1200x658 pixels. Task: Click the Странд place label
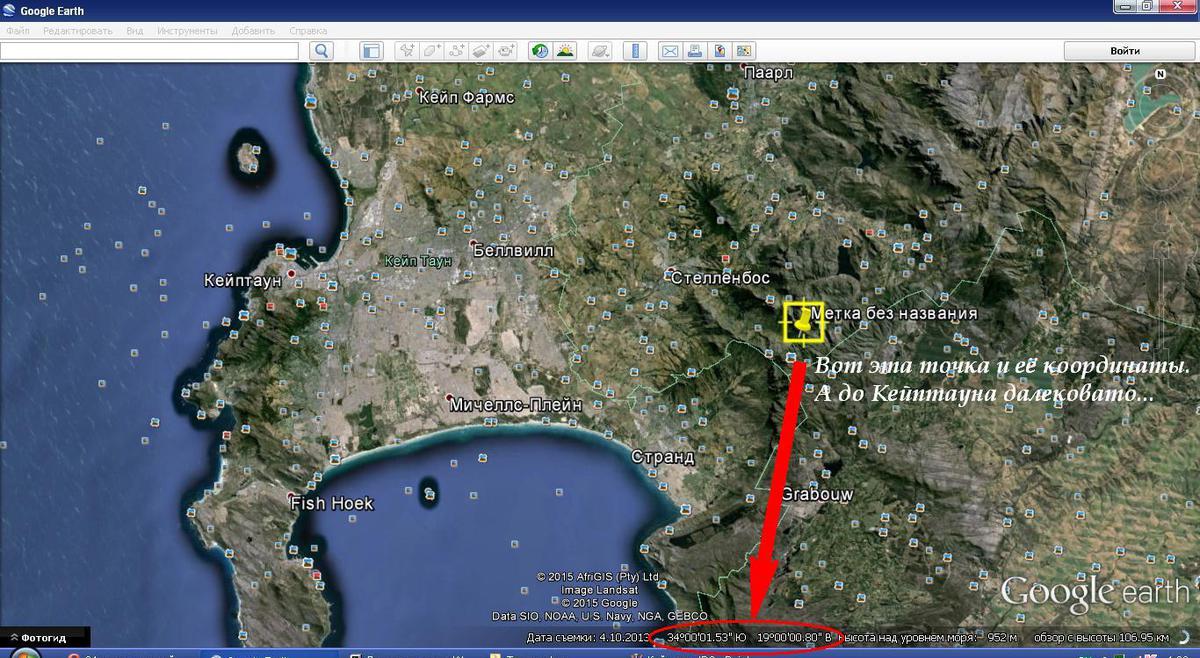click(662, 457)
